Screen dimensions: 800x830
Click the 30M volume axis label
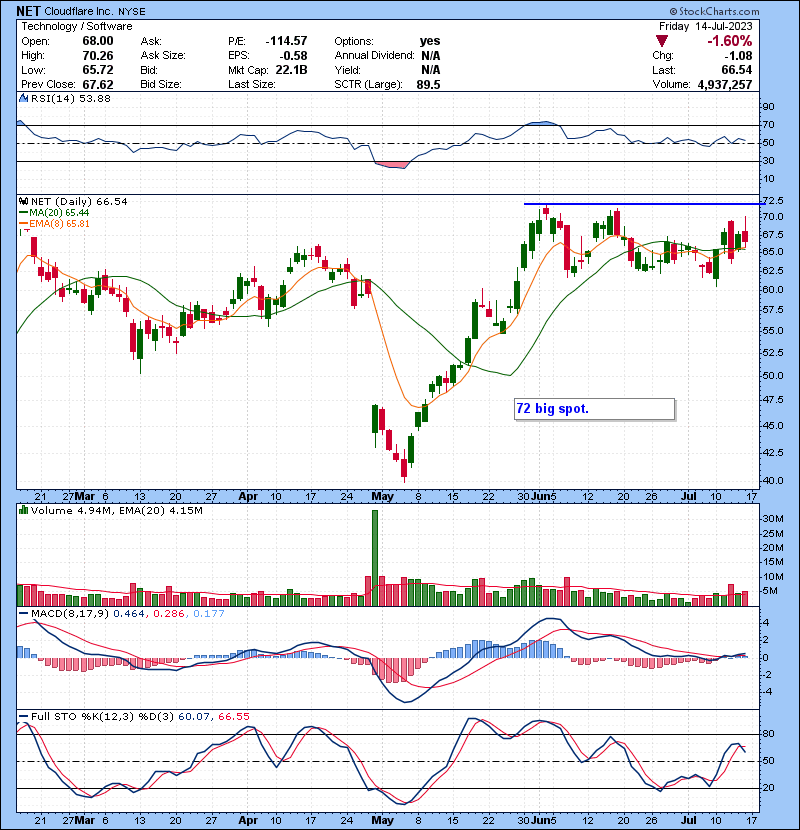772,519
